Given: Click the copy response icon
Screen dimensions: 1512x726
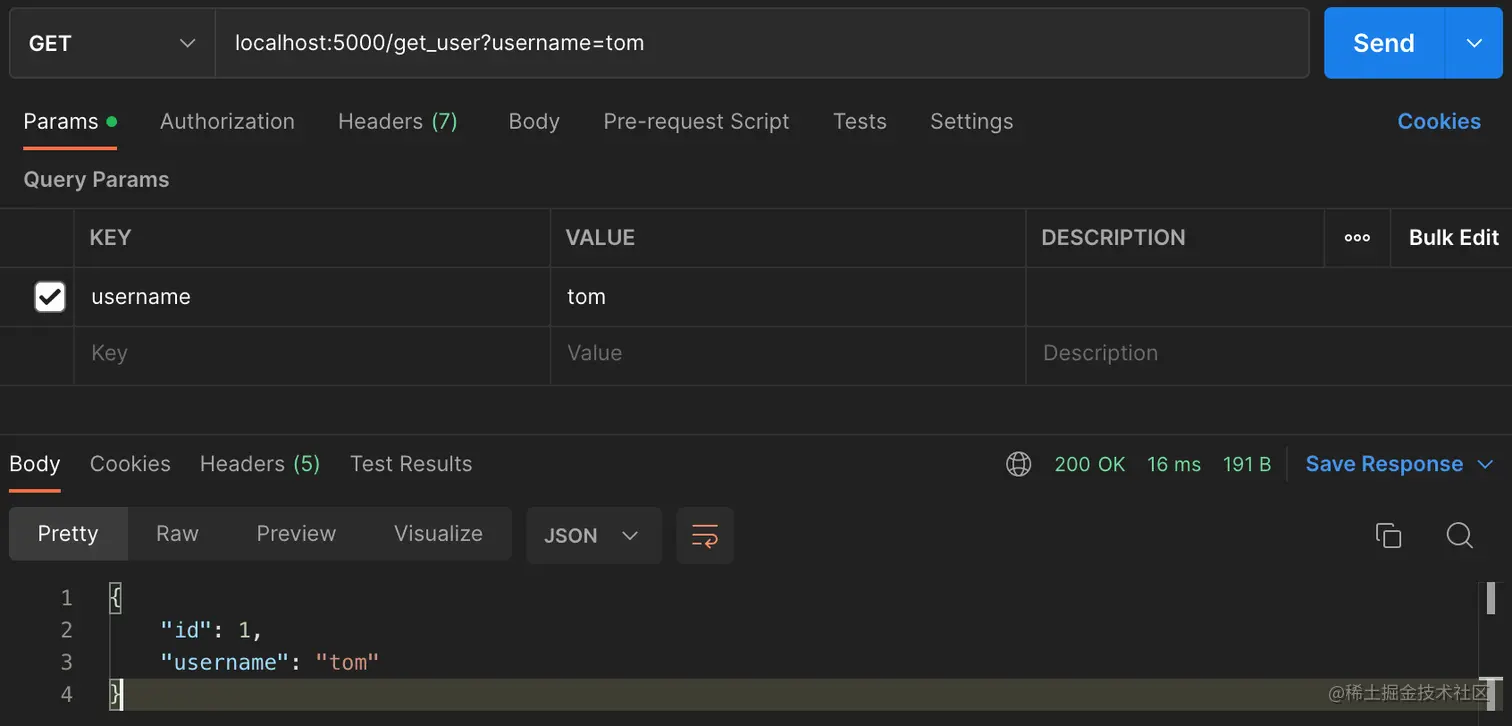Looking at the screenshot, I should (1388, 535).
